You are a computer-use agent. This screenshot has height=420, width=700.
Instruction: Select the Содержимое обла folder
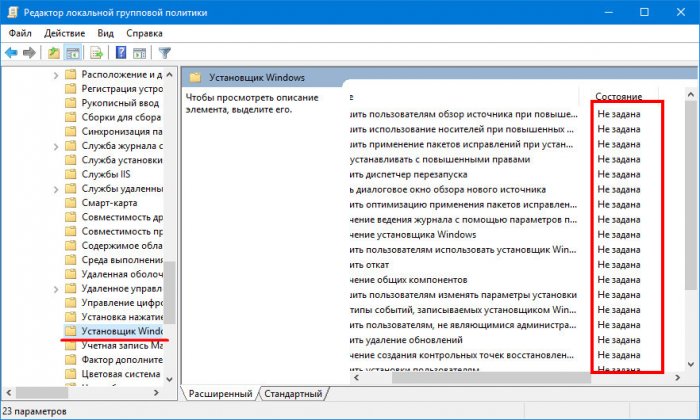pos(114,245)
